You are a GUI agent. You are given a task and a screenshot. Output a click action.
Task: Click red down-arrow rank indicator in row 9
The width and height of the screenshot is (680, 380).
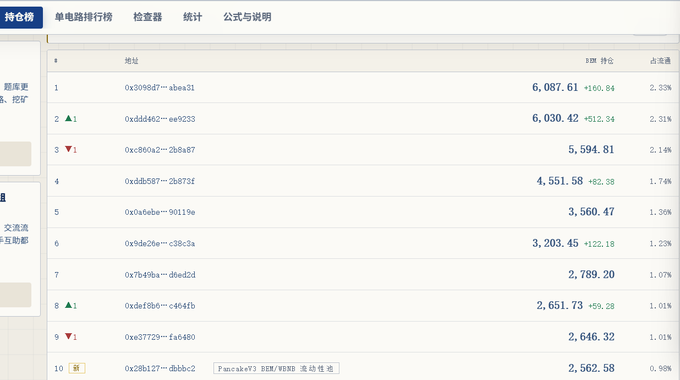click(71, 337)
